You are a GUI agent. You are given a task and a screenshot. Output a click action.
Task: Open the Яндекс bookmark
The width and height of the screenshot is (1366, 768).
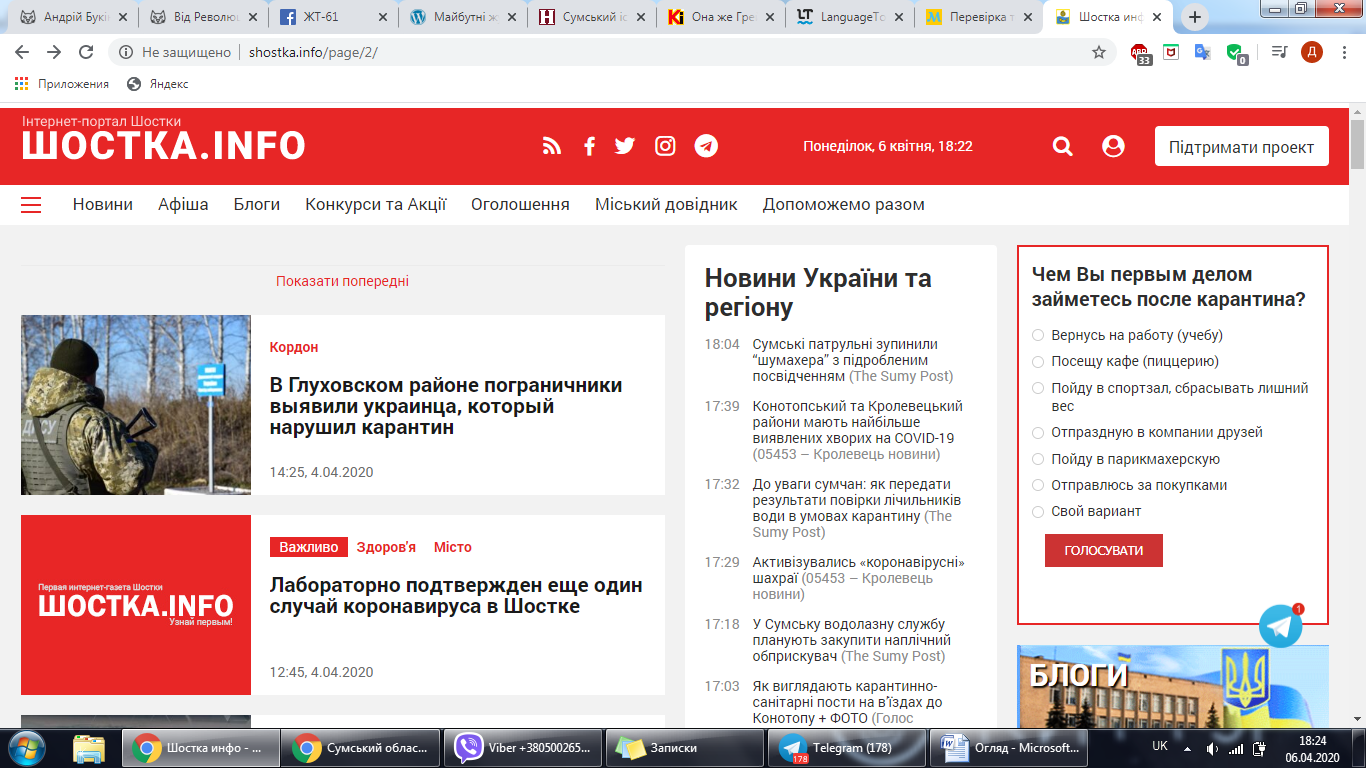point(158,84)
